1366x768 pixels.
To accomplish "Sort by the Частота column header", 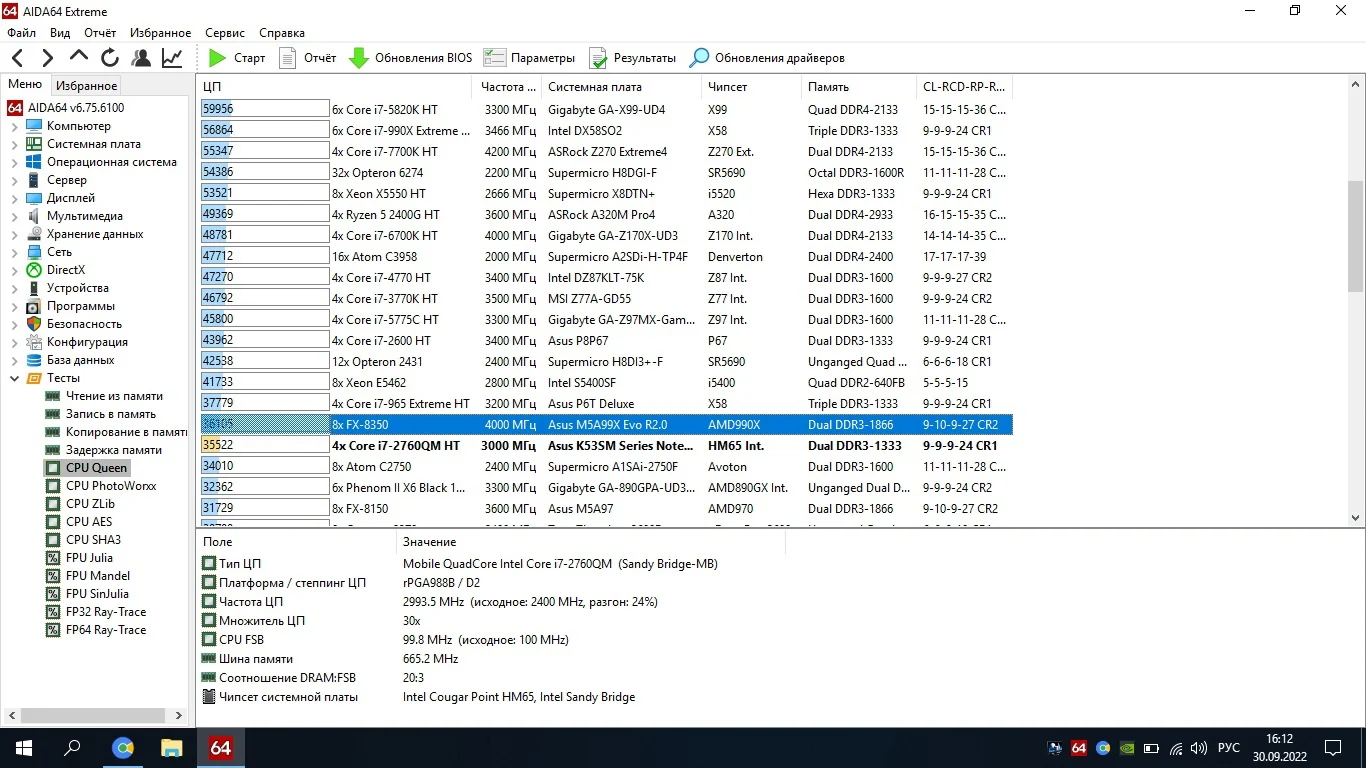I will 507,87.
